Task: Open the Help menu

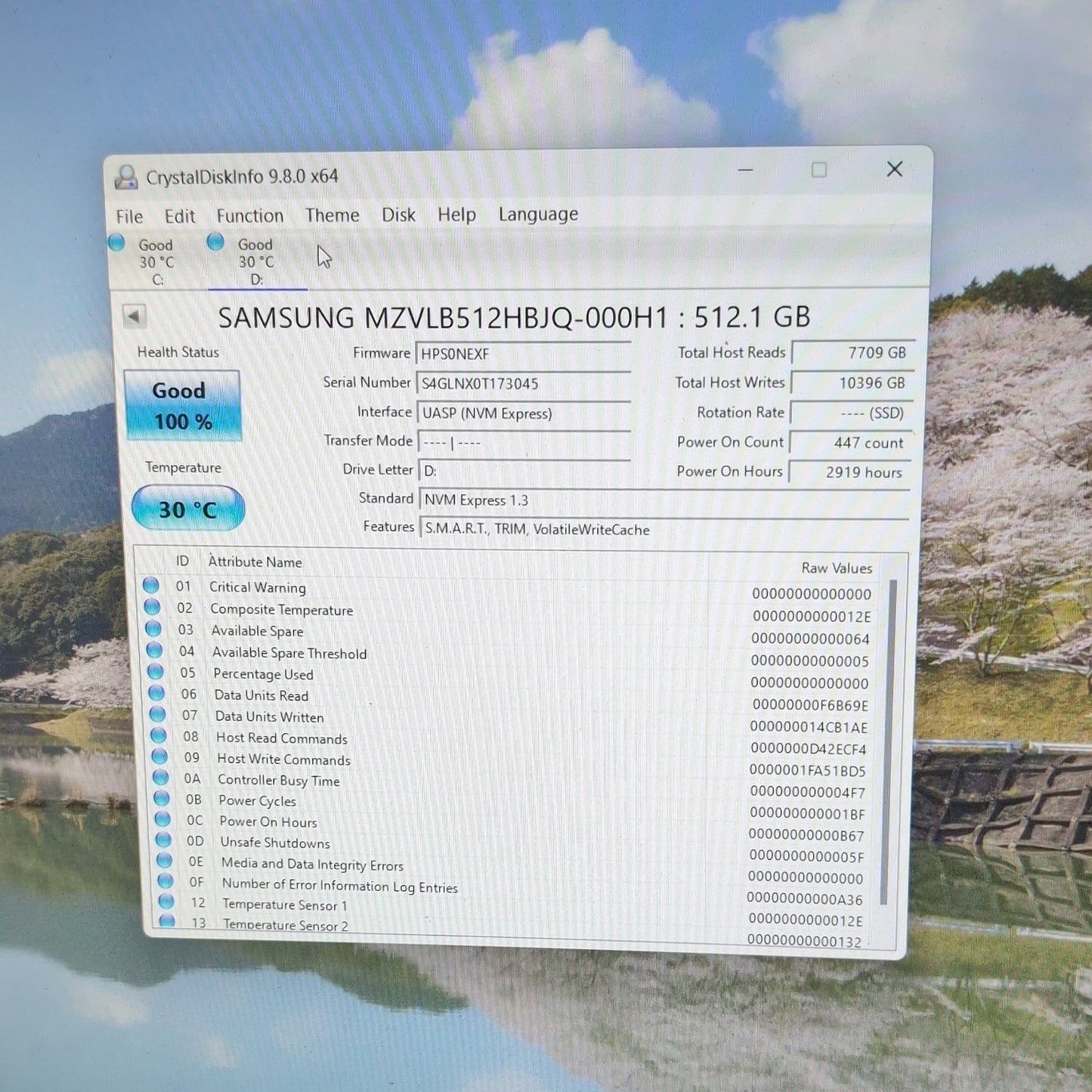Action: point(456,215)
